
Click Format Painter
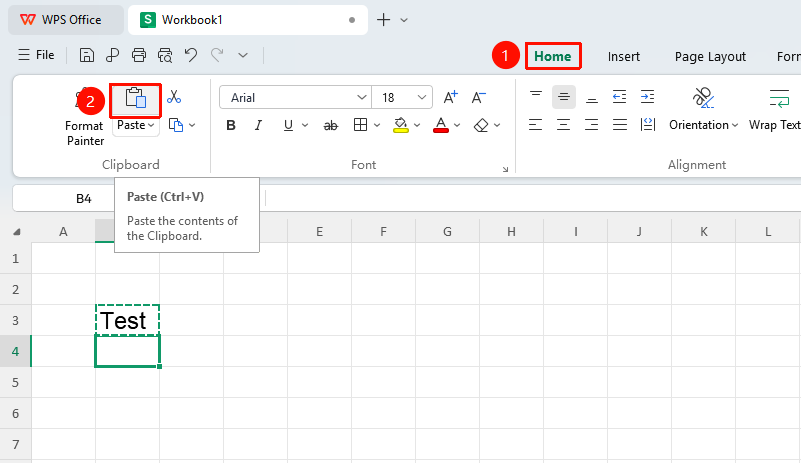84,133
